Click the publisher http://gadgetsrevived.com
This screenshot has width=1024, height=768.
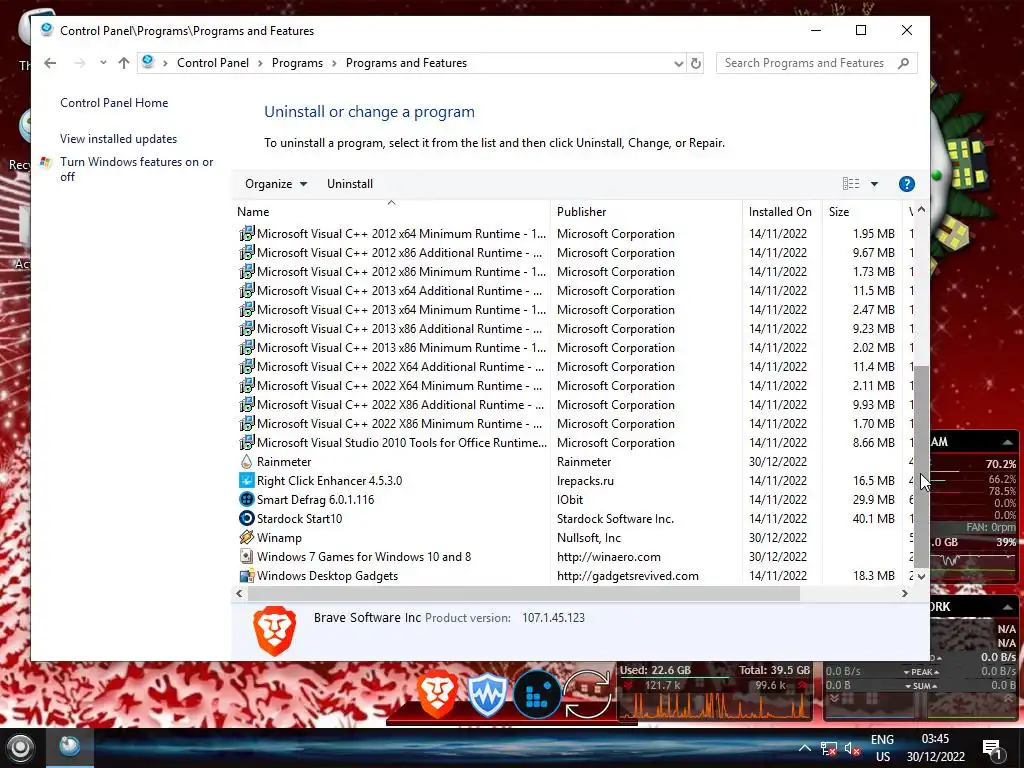coord(628,576)
